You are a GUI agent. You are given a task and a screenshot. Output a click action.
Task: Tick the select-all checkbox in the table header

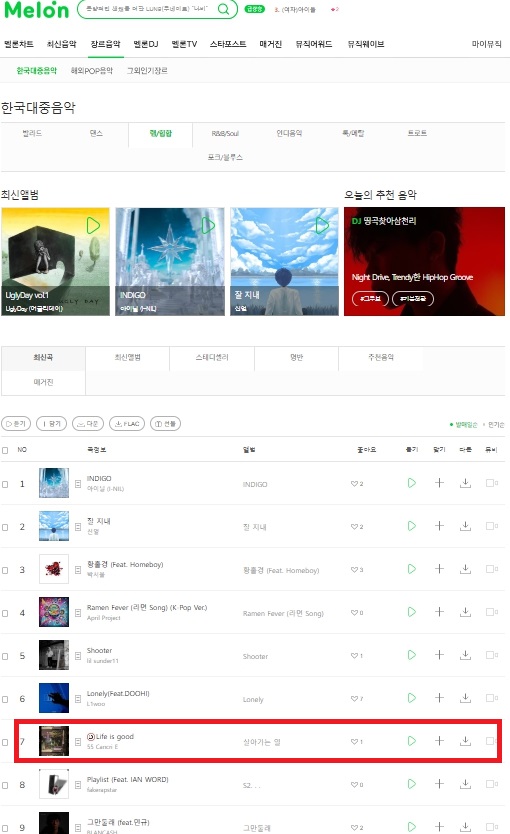click(5, 450)
